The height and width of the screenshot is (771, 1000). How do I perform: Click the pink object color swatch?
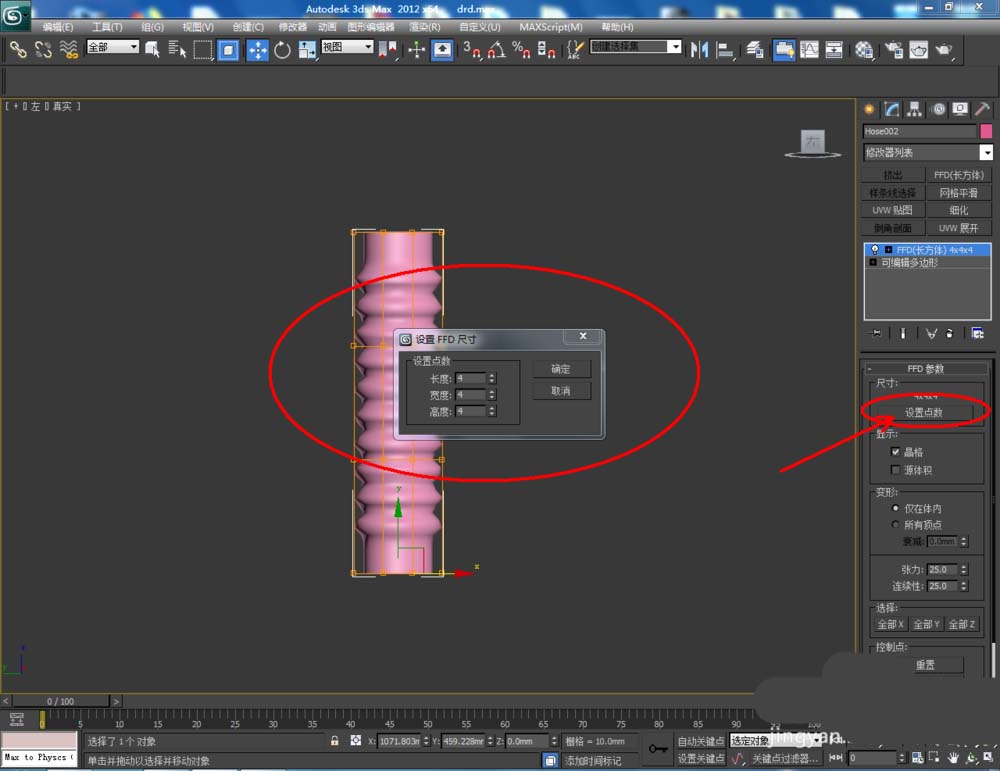click(986, 131)
